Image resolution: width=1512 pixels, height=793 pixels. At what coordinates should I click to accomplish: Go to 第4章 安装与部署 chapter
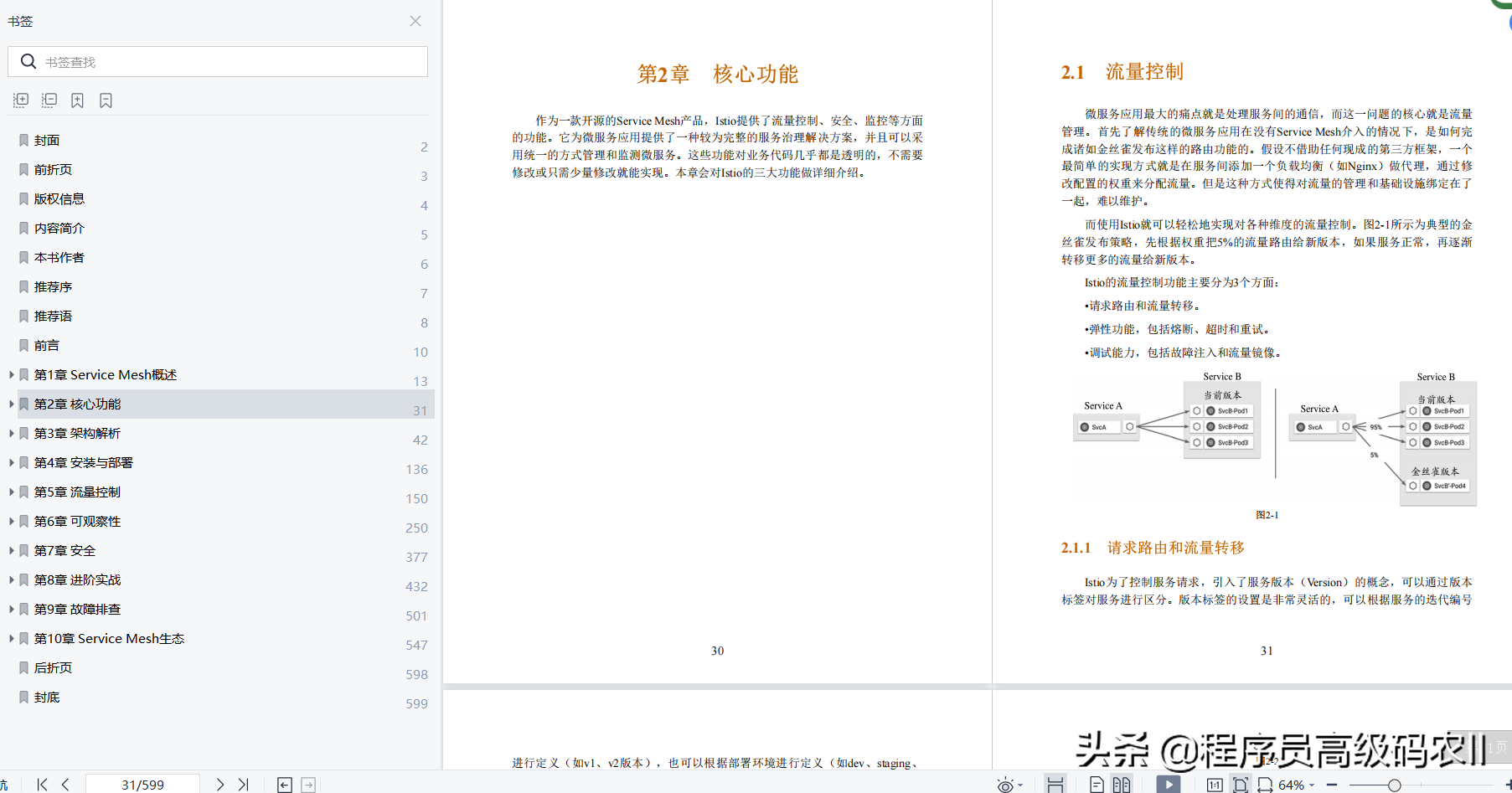pyautogui.click(x=84, y=462)
